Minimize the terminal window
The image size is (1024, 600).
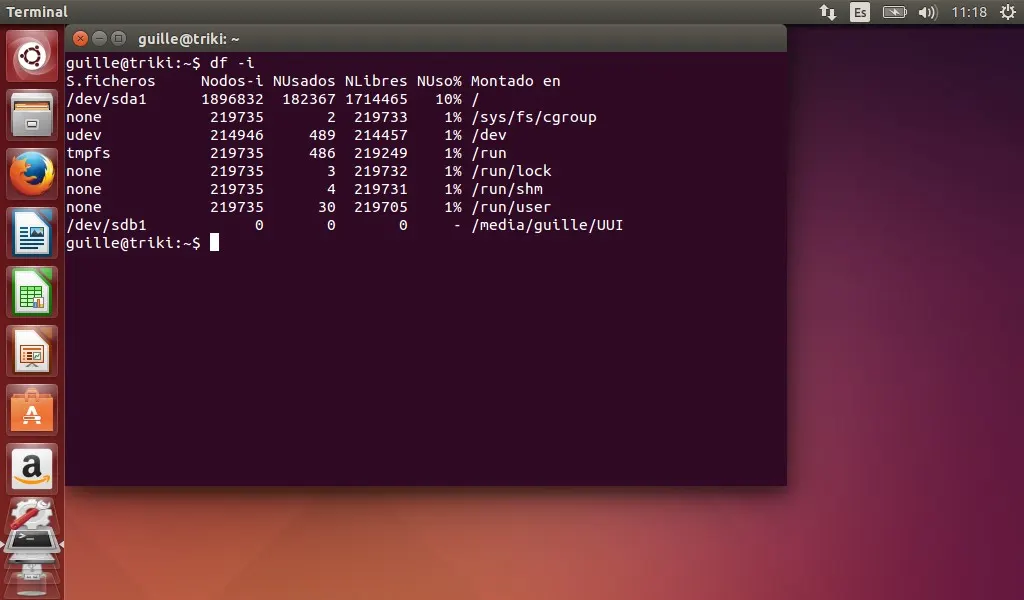[99, 39]
